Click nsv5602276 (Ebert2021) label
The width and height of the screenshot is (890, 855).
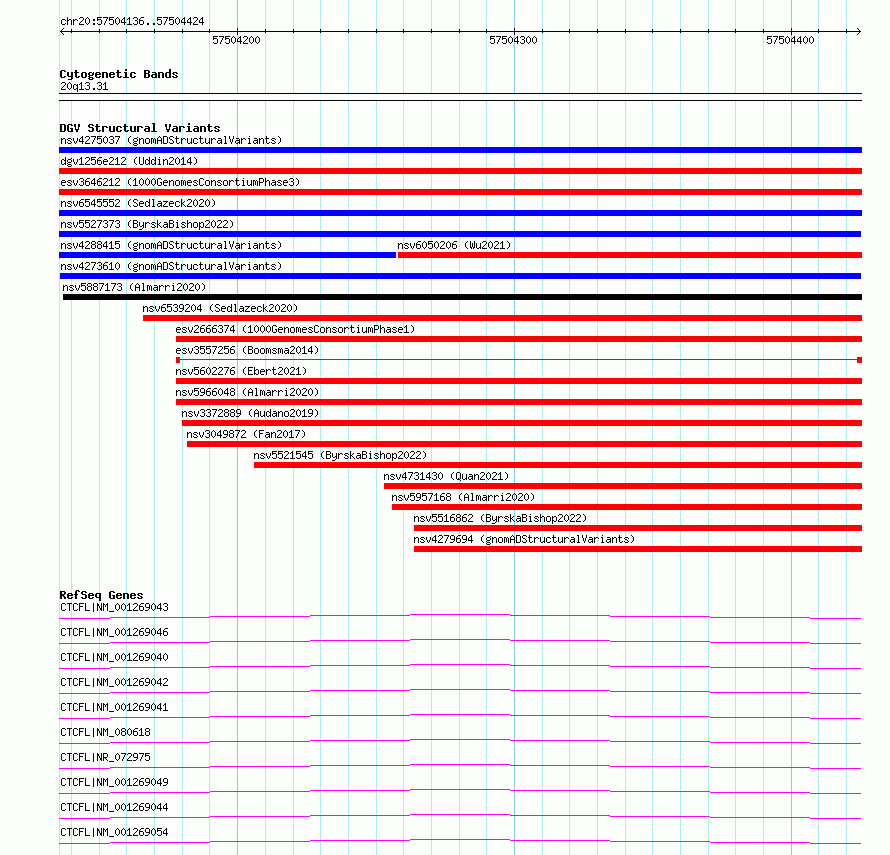pyautogui.click(x=241, y=371)
